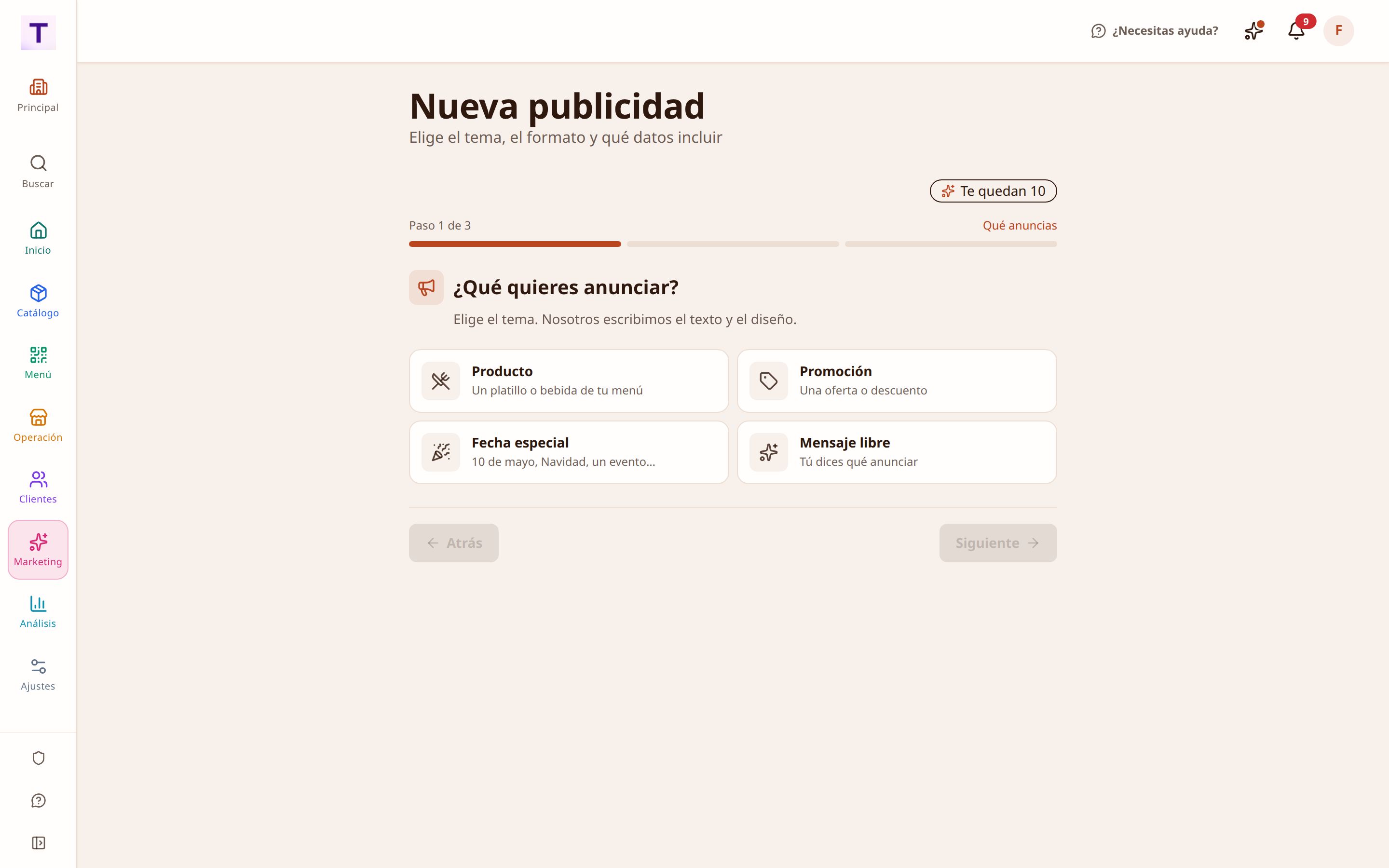Click the Qué anuncias step label
This screenshot has height=868, width=1389.
(x=1020, y=226)
